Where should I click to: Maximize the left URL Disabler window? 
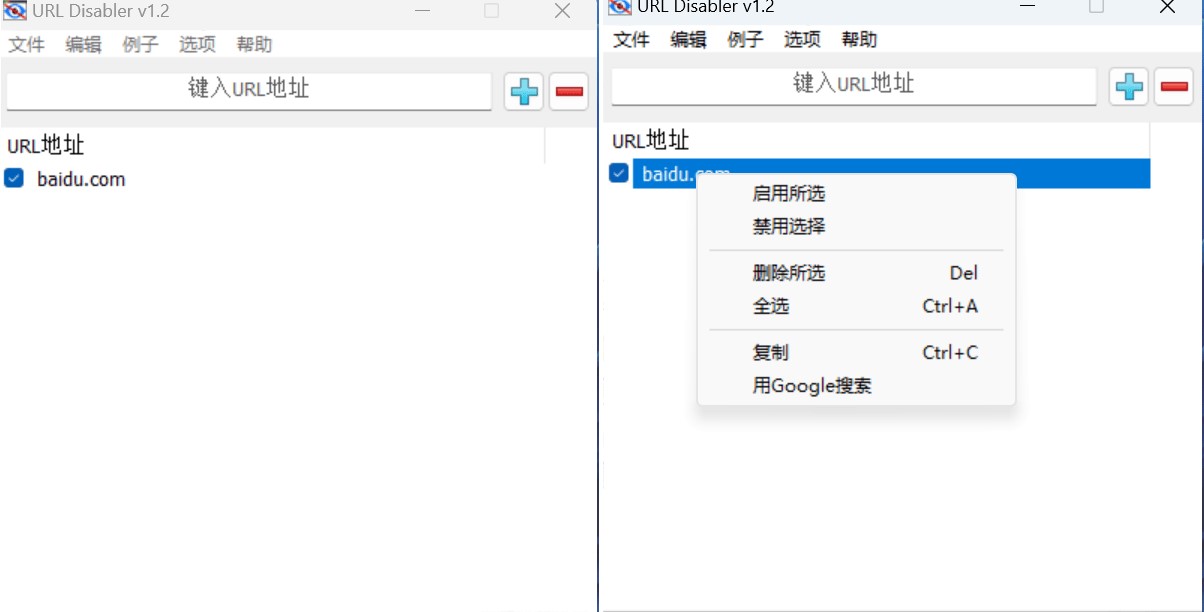coord(491,11)
